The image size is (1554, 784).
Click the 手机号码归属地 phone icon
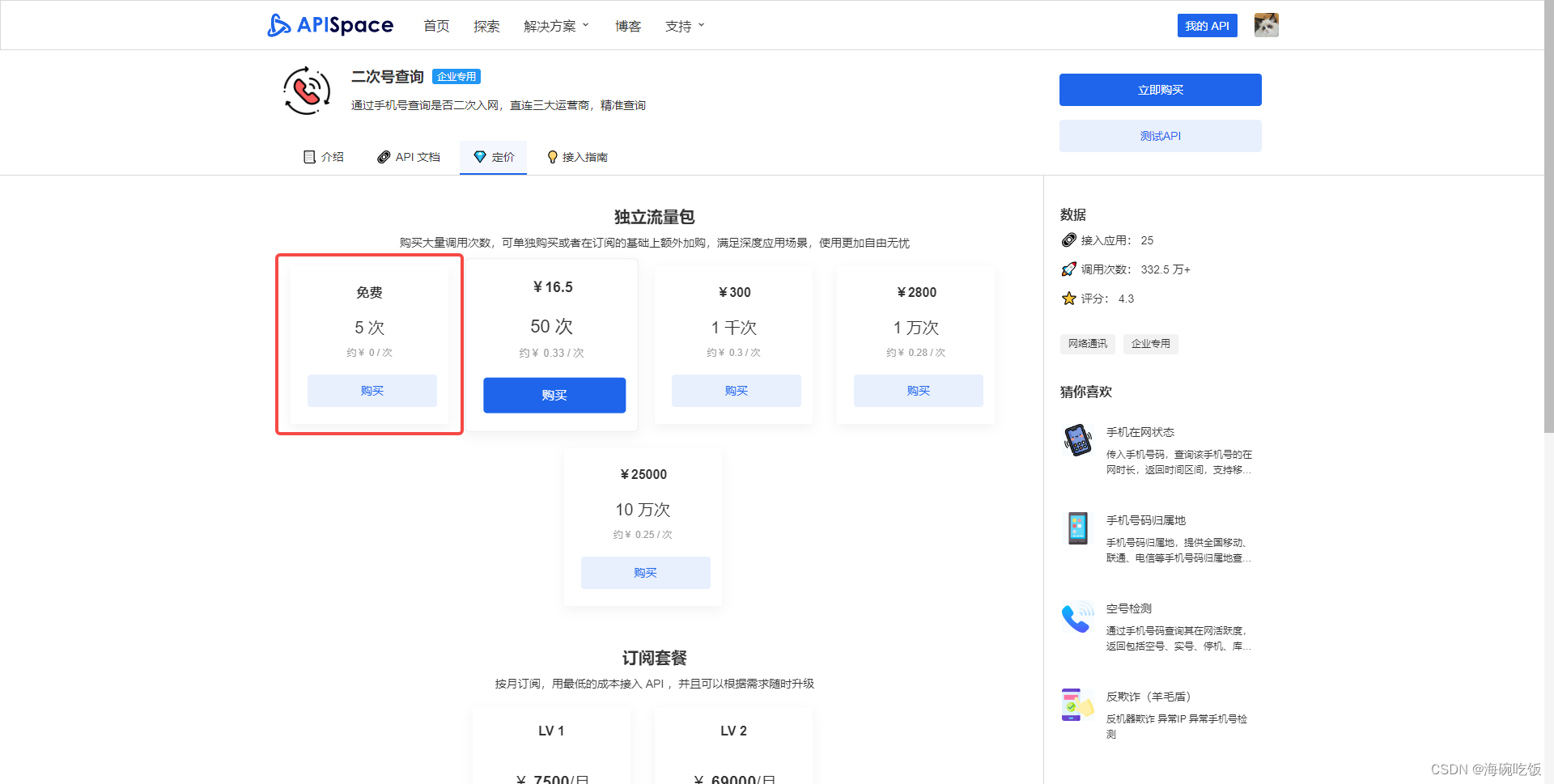point(1077,529)
